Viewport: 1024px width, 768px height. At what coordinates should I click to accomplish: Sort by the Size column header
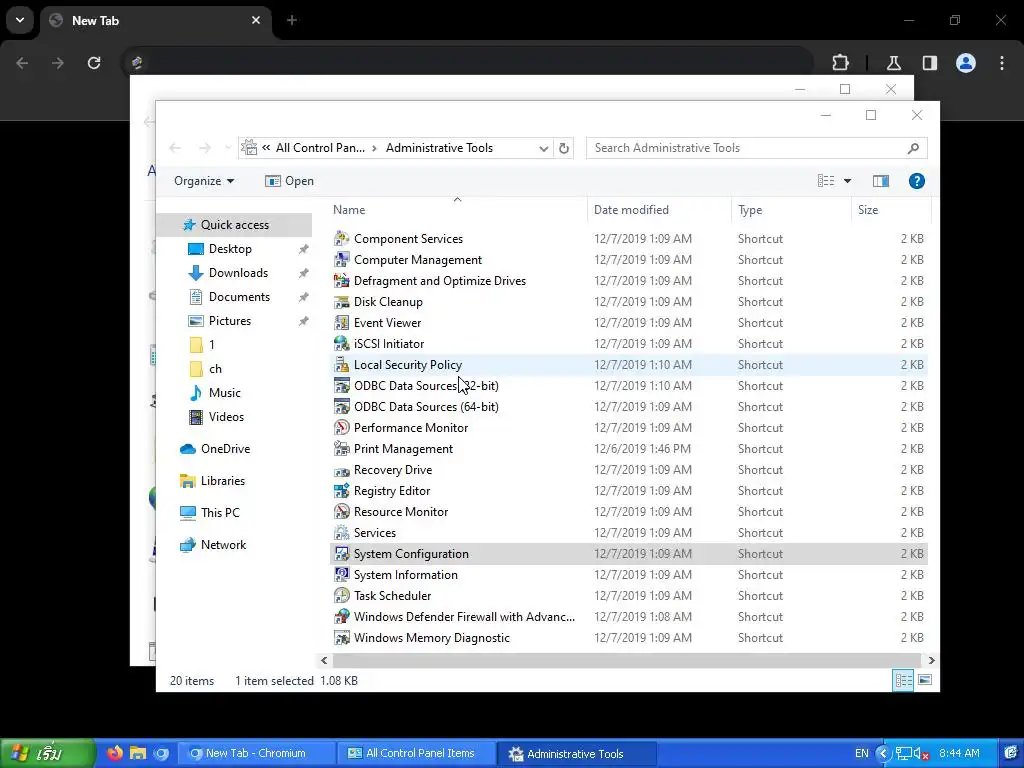point(868,210)
